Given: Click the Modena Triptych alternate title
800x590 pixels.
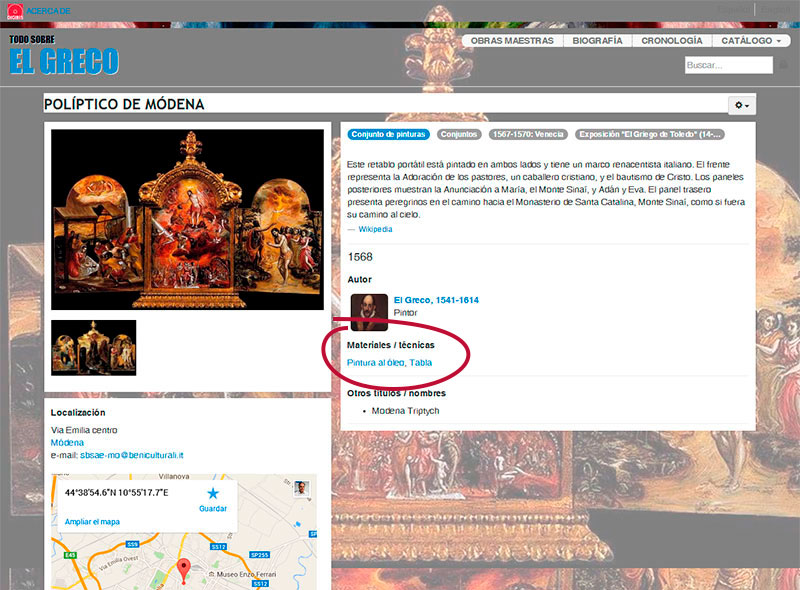Looking at the screenshot, I should tap(405, 411).
